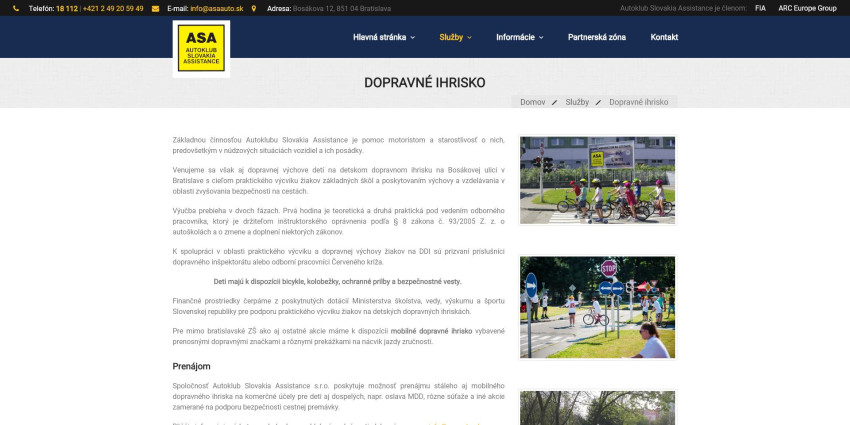Click the bold line starting 'Deti majú k dispozícii'

pyautogui.click(x=338, y=282)
